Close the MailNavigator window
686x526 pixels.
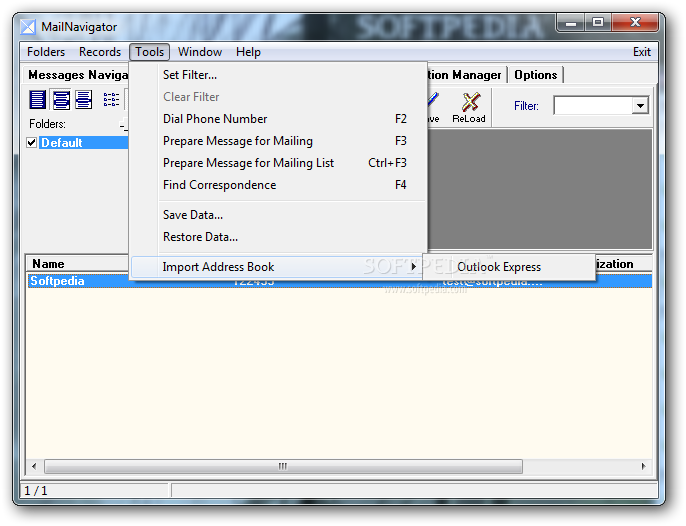tap(635, 23)
